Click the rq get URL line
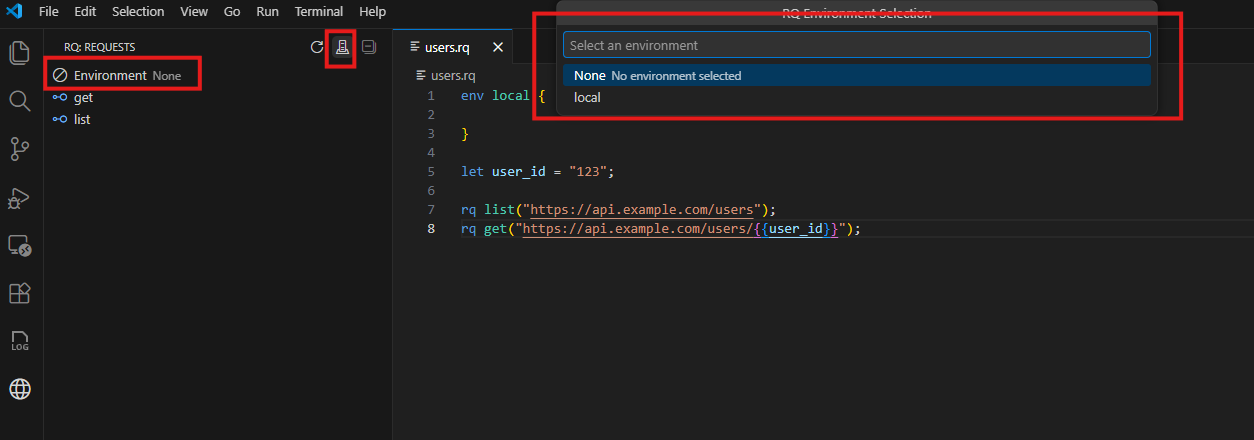This screenshot has width=1254, height=440. pyautogui.click(x=660, y=229)
